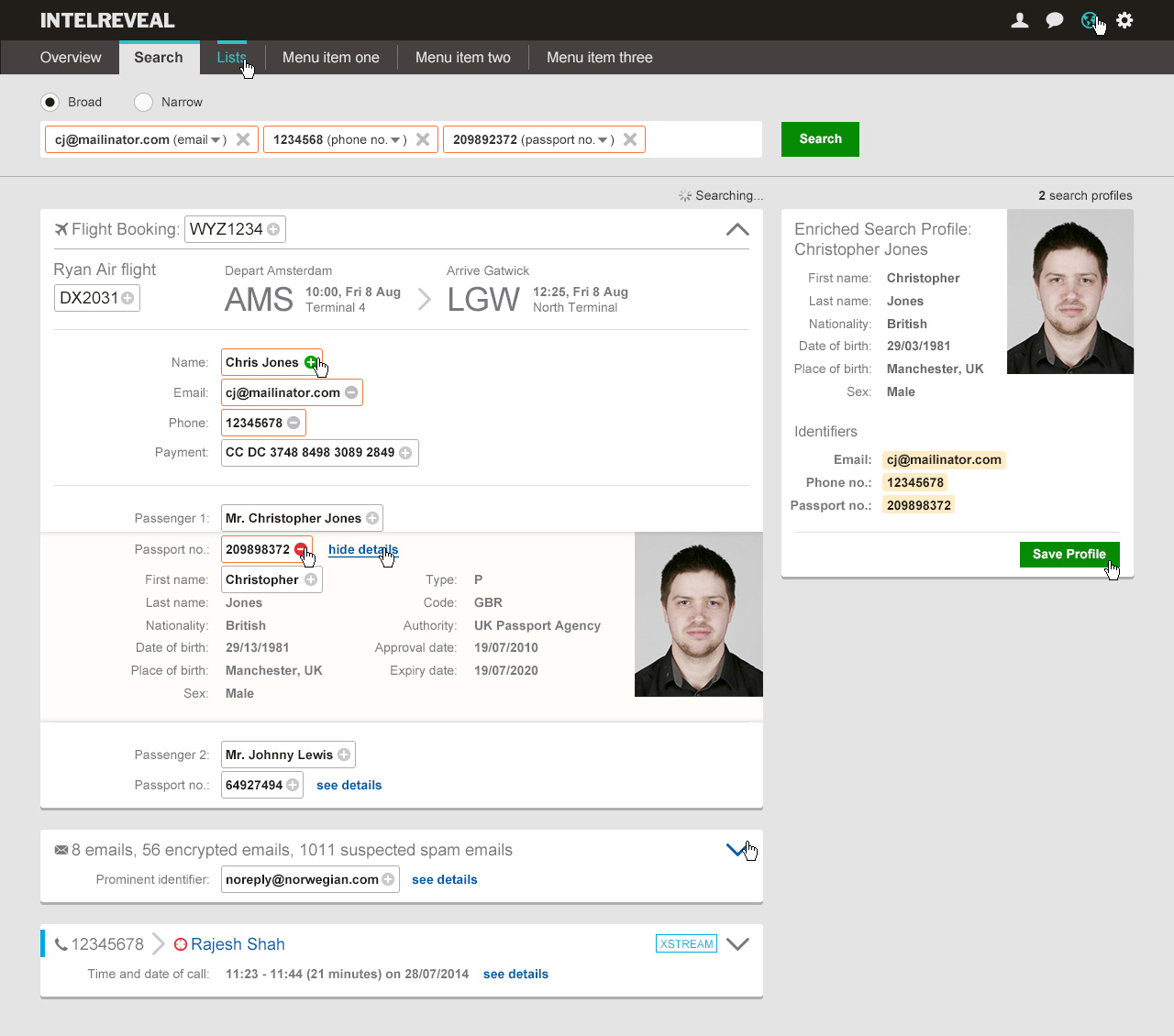Expand the emails summary card

pos(737,850)
